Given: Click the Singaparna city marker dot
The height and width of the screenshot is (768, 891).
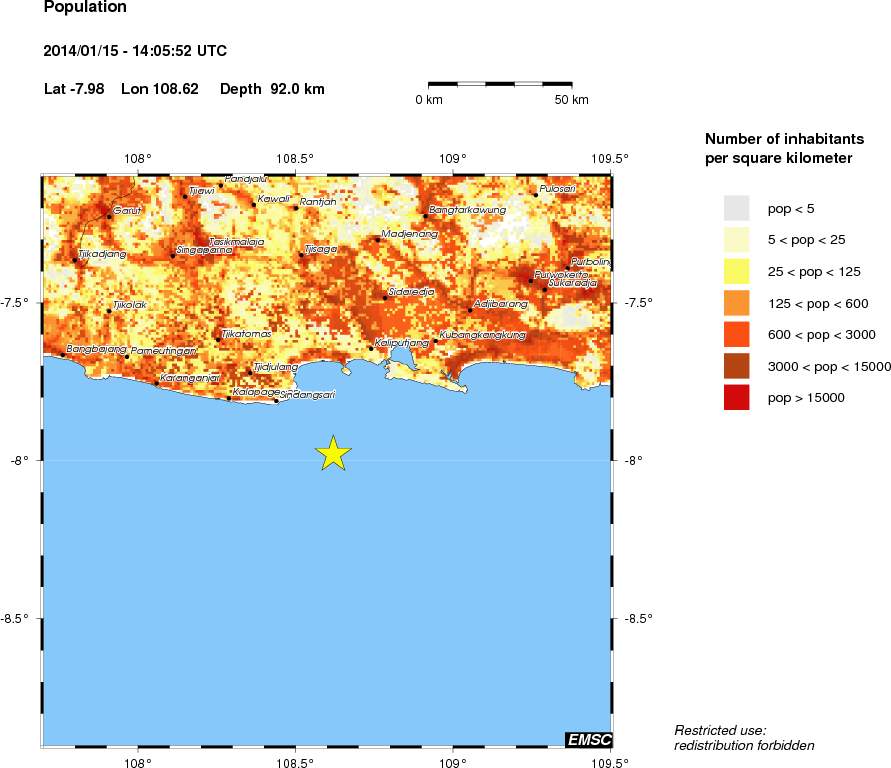Looking at the screenshot, I should click(x=172, y=256).
